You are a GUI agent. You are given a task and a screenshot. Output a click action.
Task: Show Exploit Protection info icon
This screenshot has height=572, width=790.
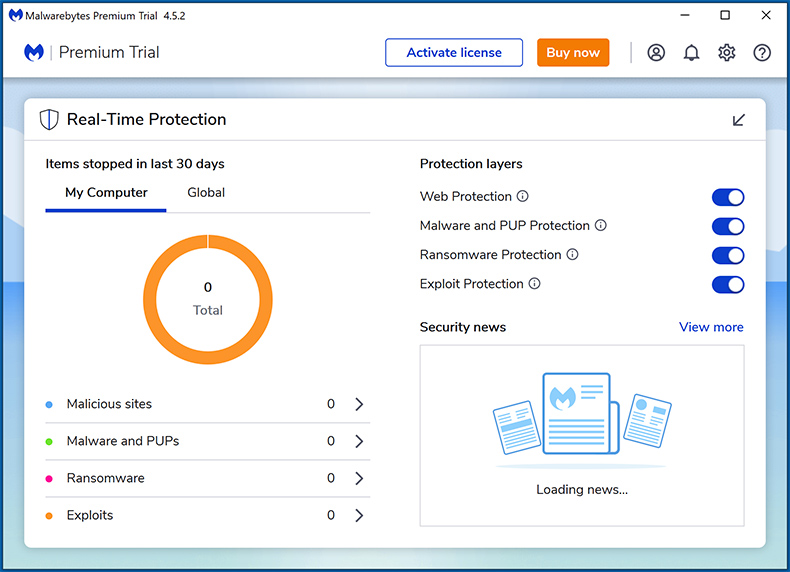point(535,284)
